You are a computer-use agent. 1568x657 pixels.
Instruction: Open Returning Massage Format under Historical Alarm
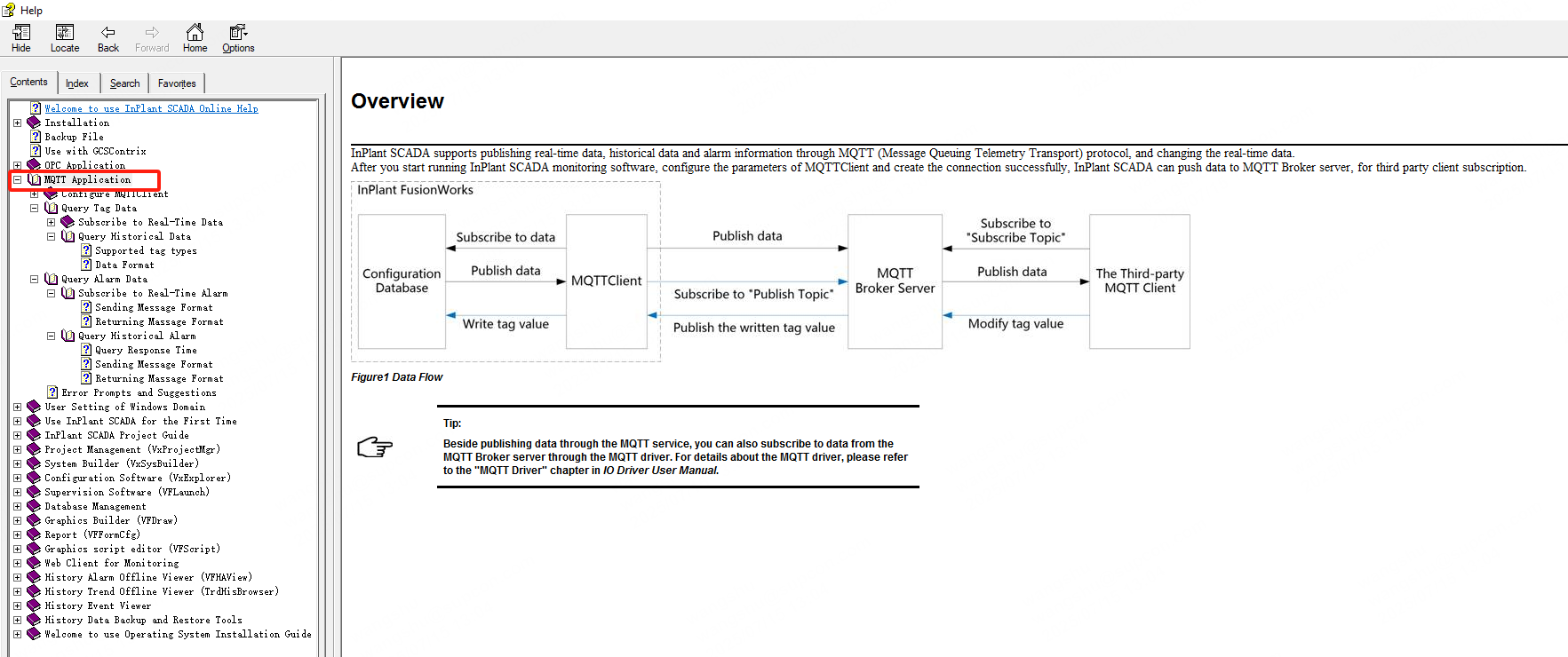[159, 378]
